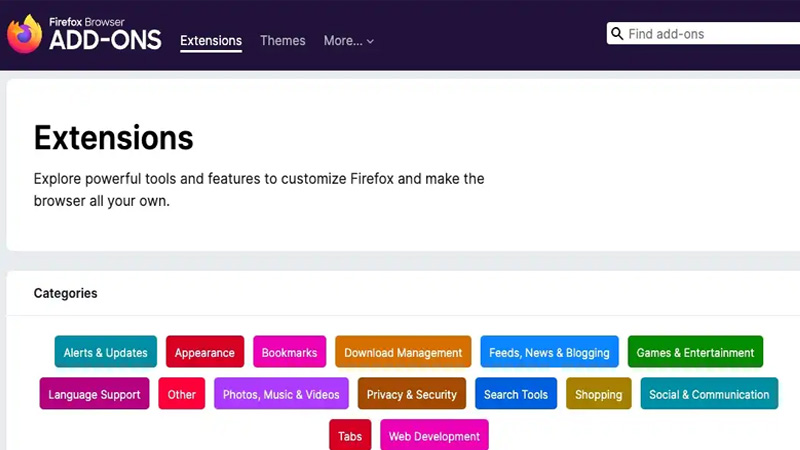Open the Shopping category

(598, 394)
